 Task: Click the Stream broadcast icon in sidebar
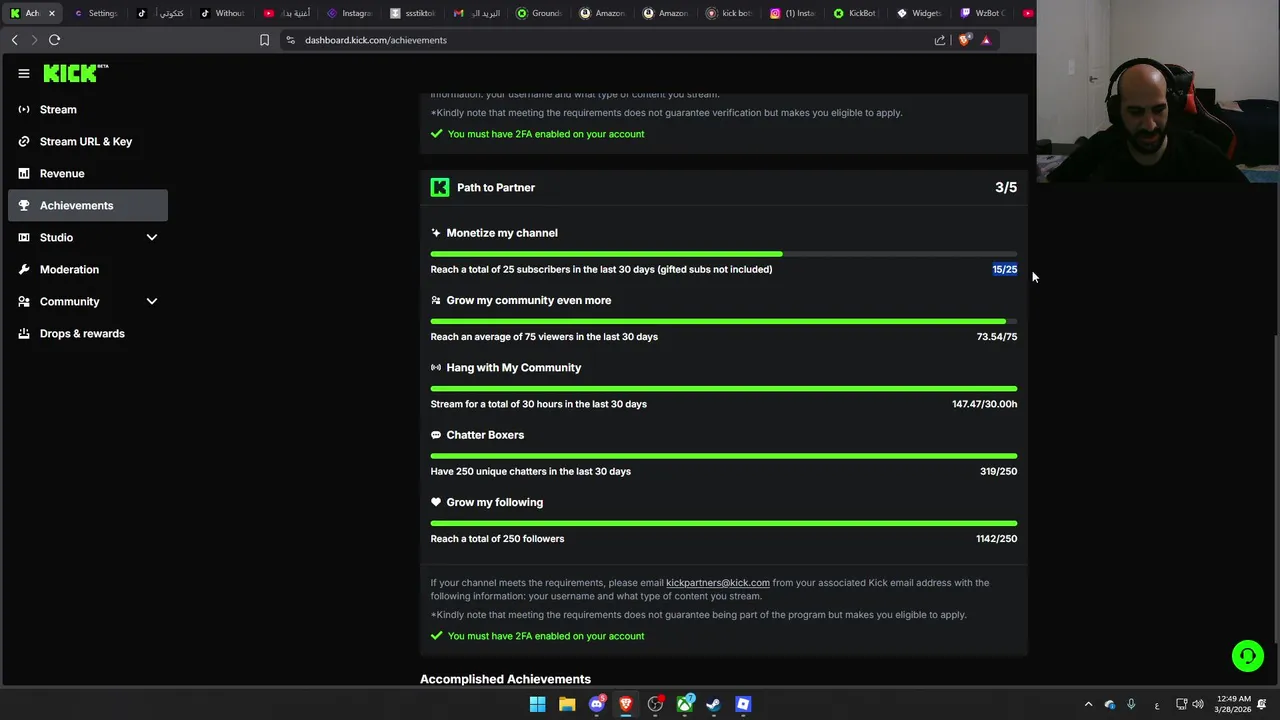pos(24,109)
